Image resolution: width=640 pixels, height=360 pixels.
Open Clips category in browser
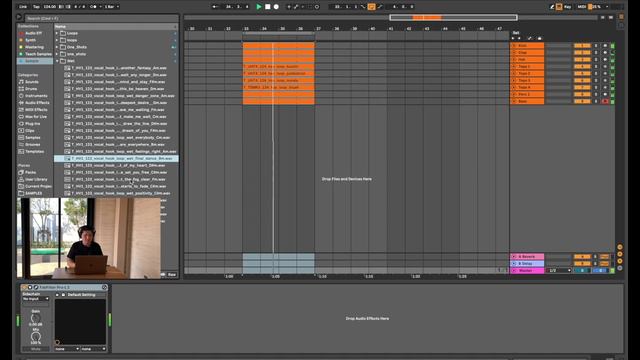[30, 130]
